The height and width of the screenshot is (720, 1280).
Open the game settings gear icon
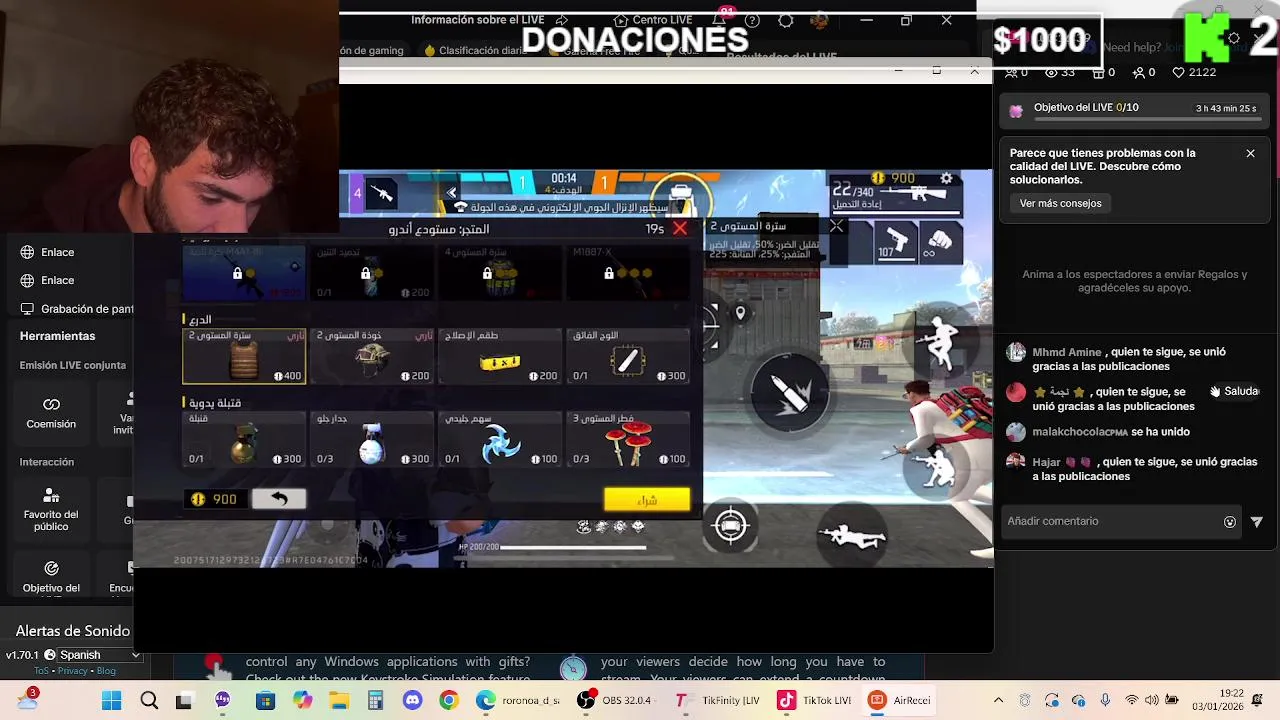946,179
